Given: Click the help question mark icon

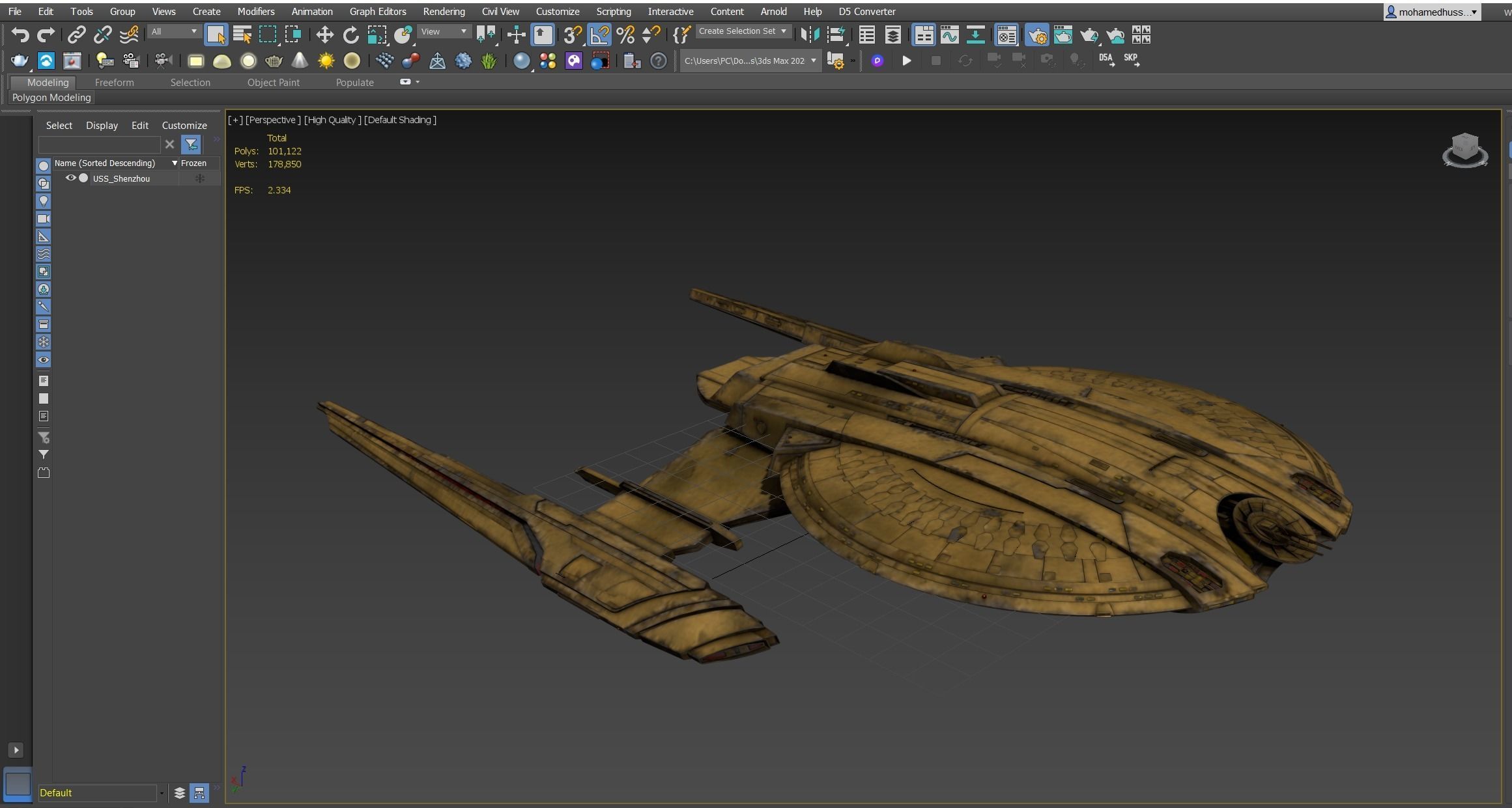Looking at the screenshot, I should [659, 61].
